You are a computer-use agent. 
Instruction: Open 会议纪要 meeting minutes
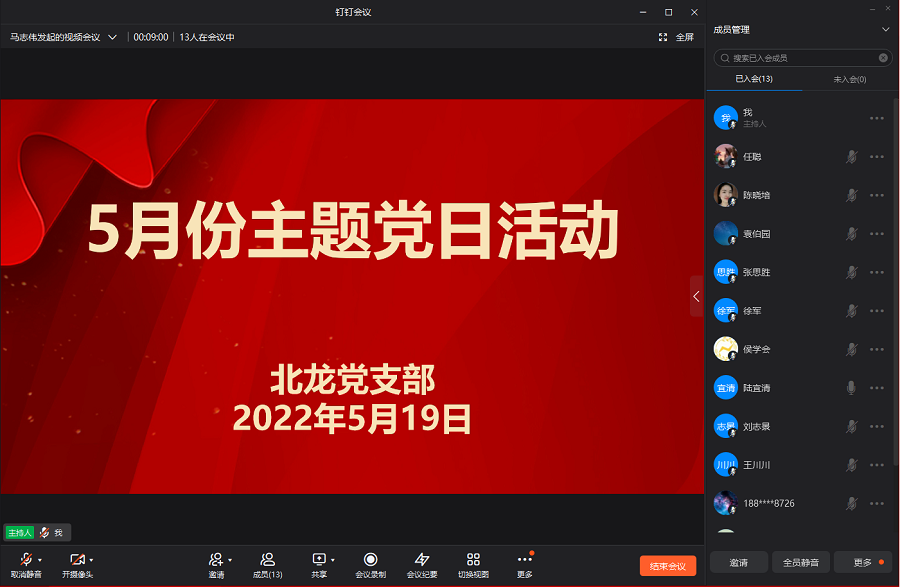tap(422, 560)
